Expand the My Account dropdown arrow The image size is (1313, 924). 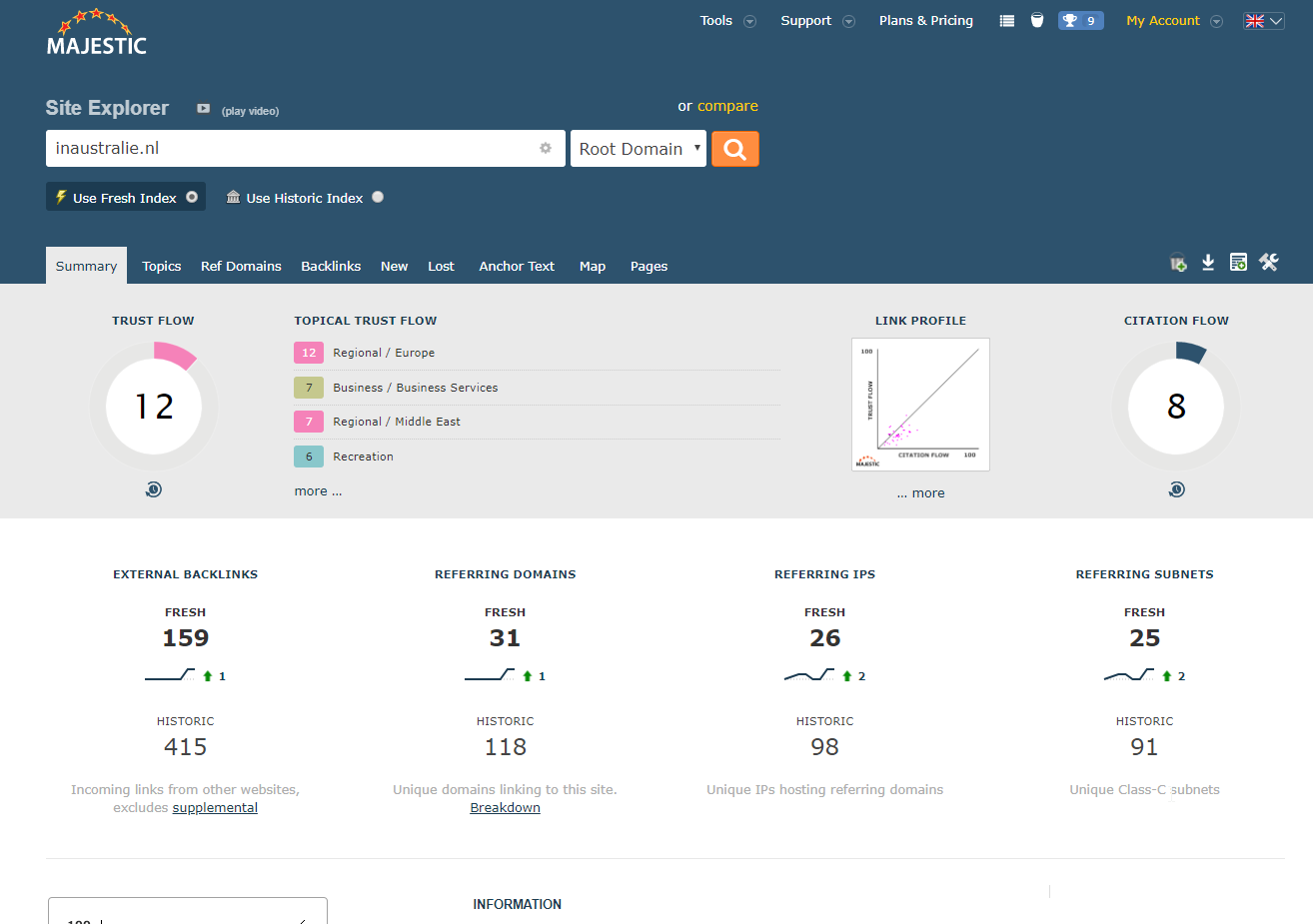(1216, 21)
